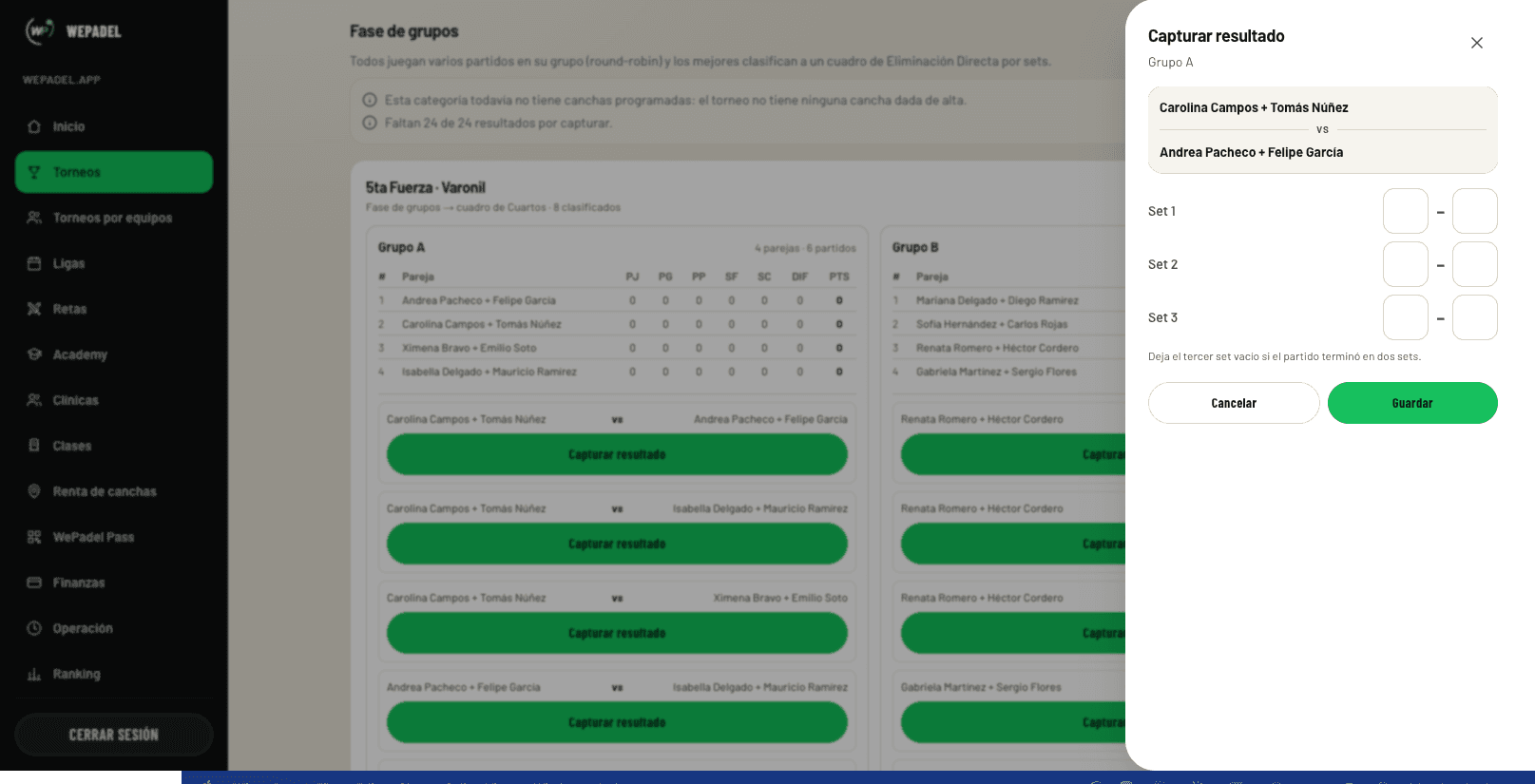Select the Set 3 first score field
This screenshot has height=784, width=1535.
[1406, 317]
